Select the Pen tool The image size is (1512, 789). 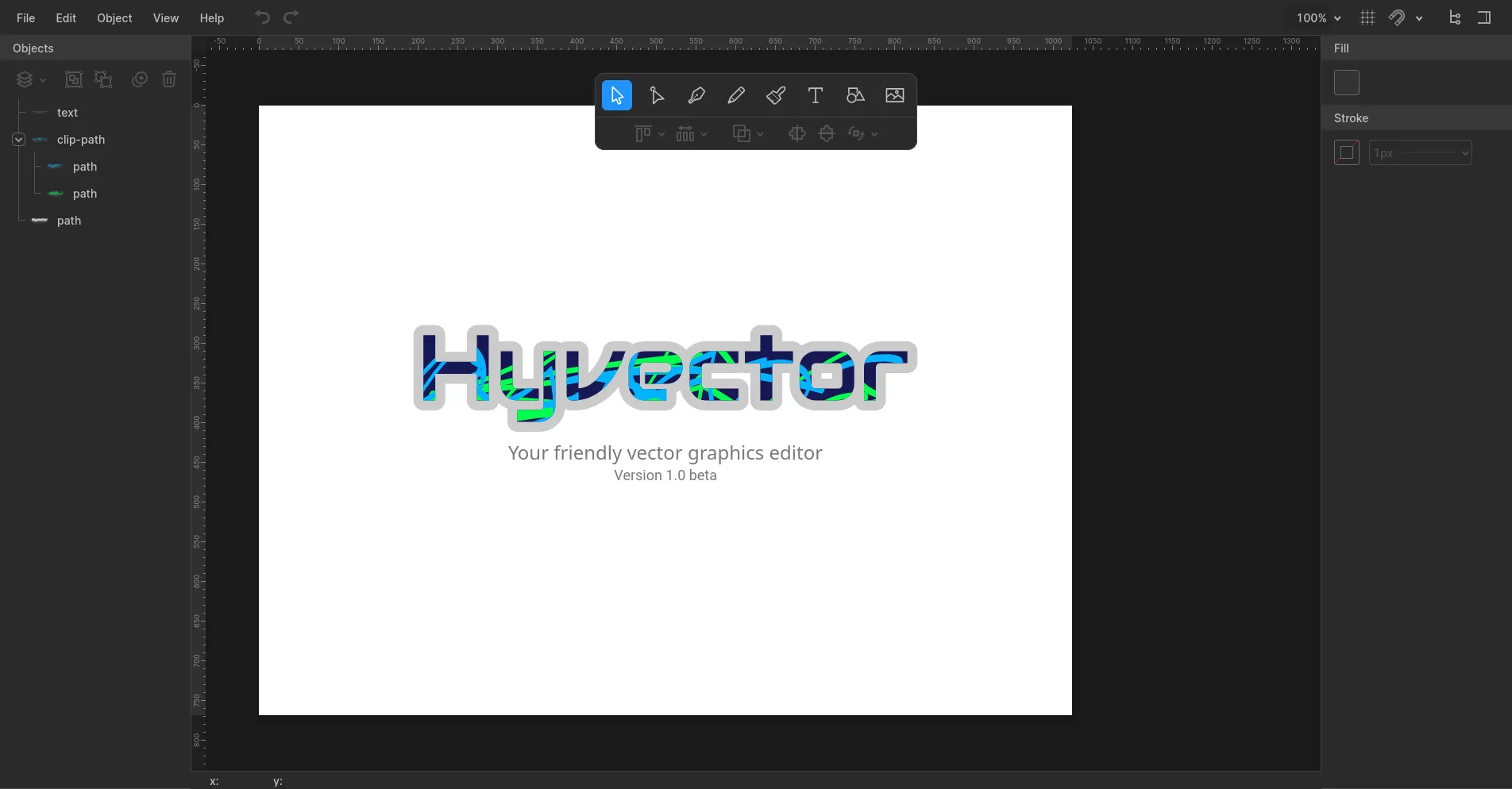point(696,94)
